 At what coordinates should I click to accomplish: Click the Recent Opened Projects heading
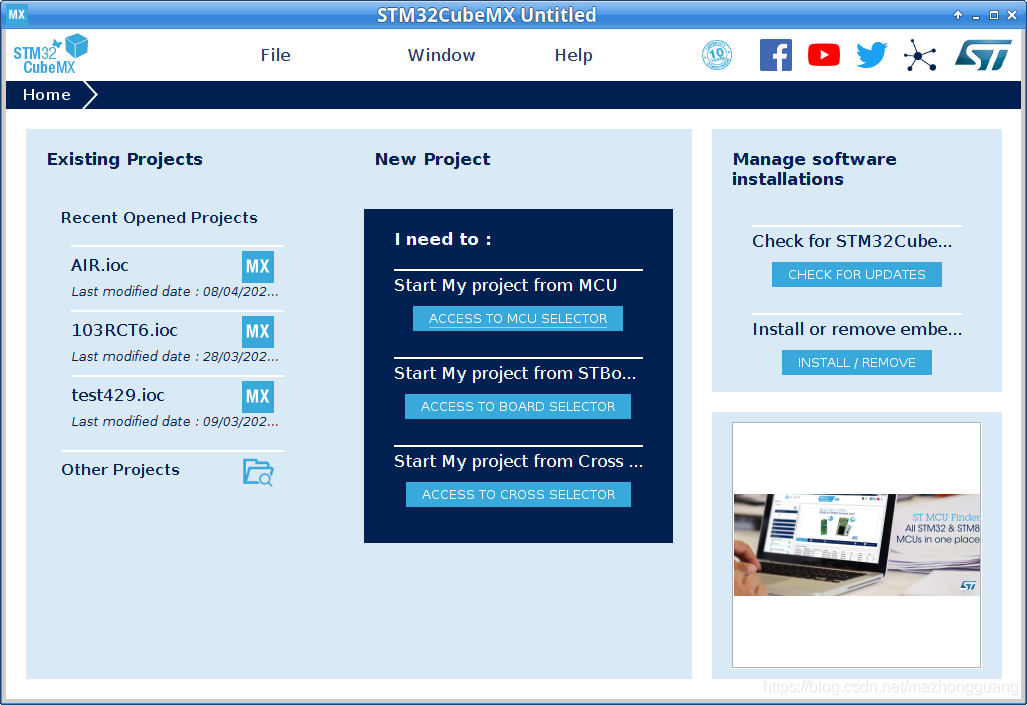(x=159, y=218)
